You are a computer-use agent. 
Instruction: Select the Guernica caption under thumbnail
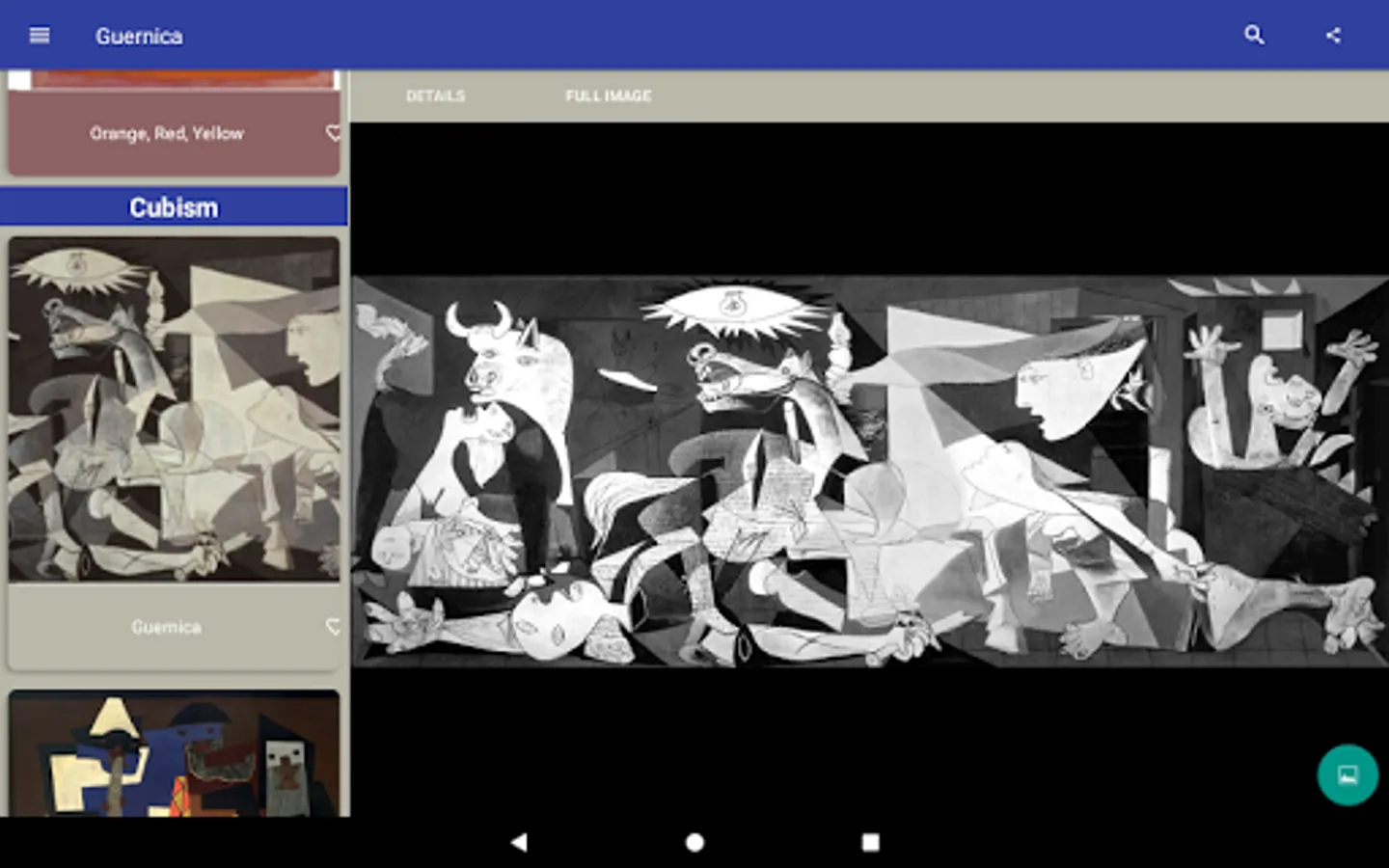pyautogui.click(x=167, y=627)
